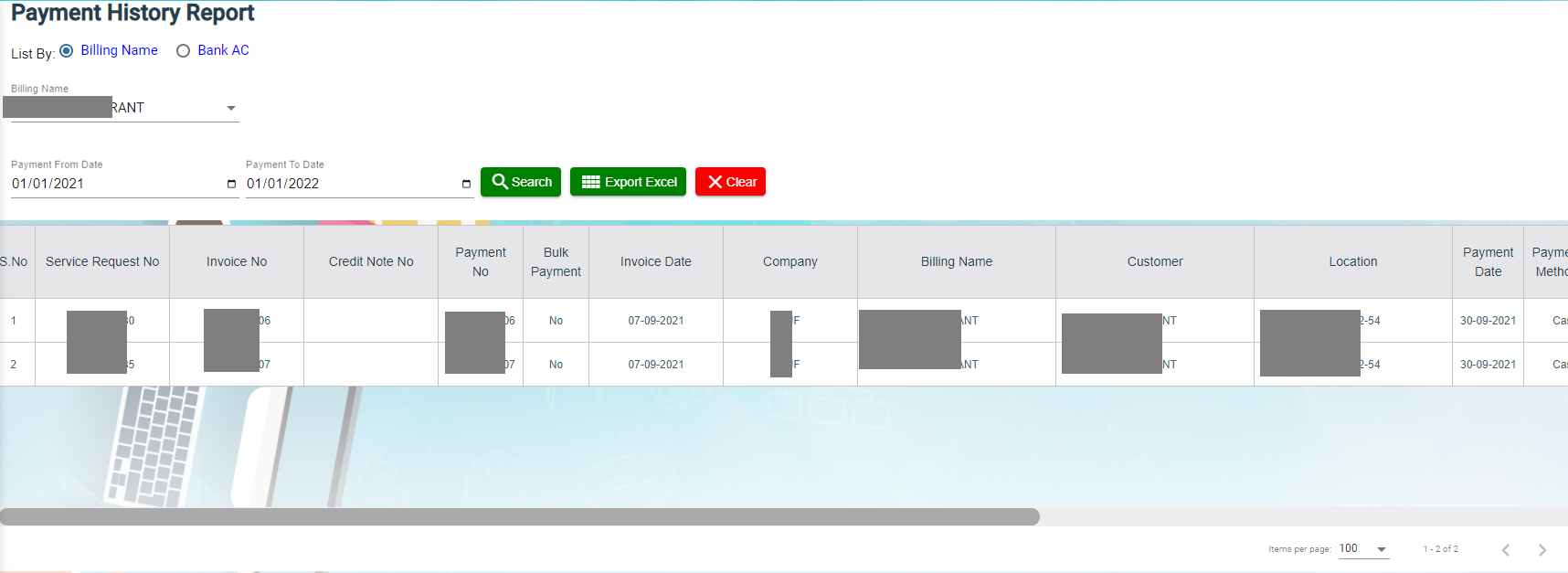
Task: Click the horizontal scrollbar under the table
Action: (x=519, y=516)
